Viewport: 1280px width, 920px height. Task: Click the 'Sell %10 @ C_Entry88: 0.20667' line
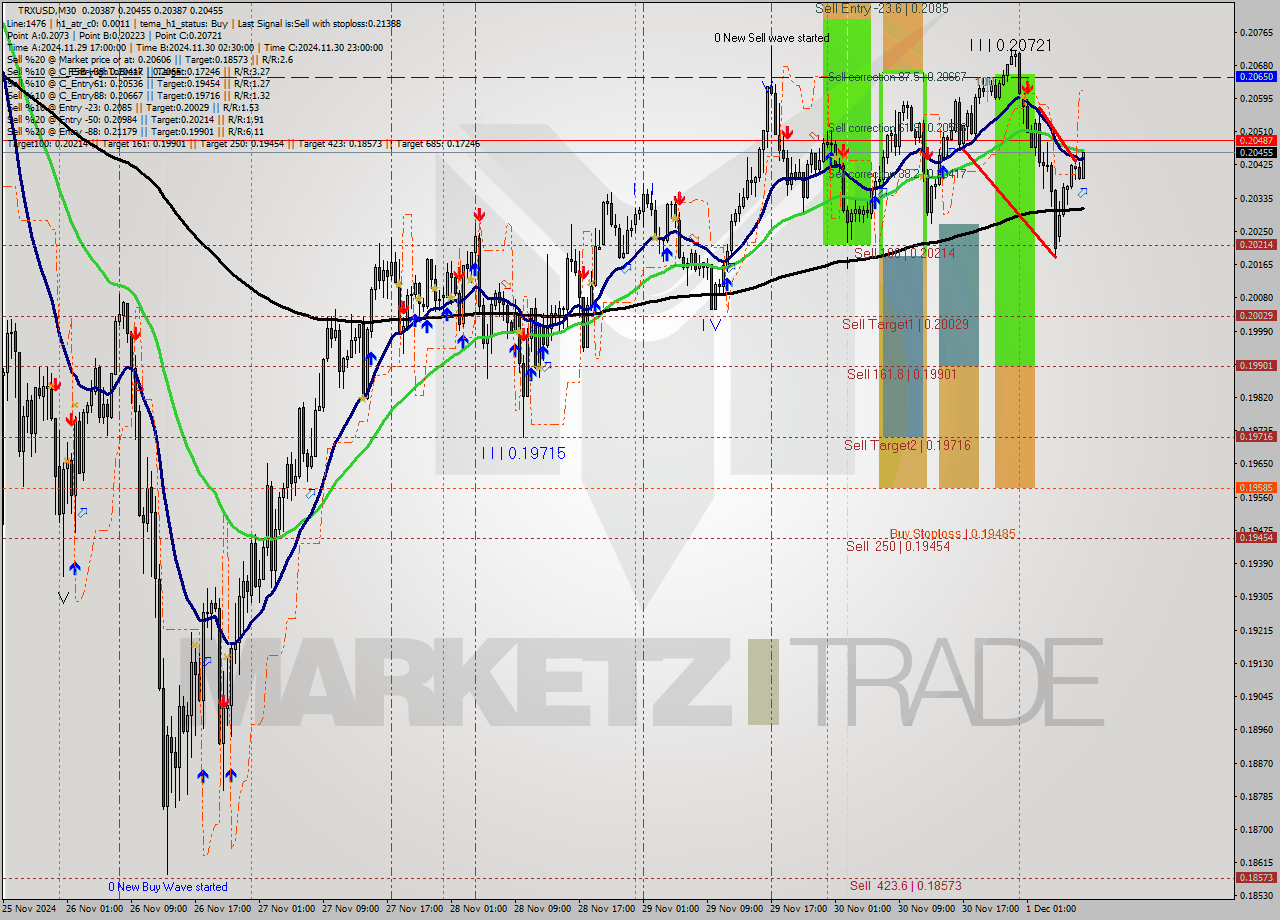(138, 95)
